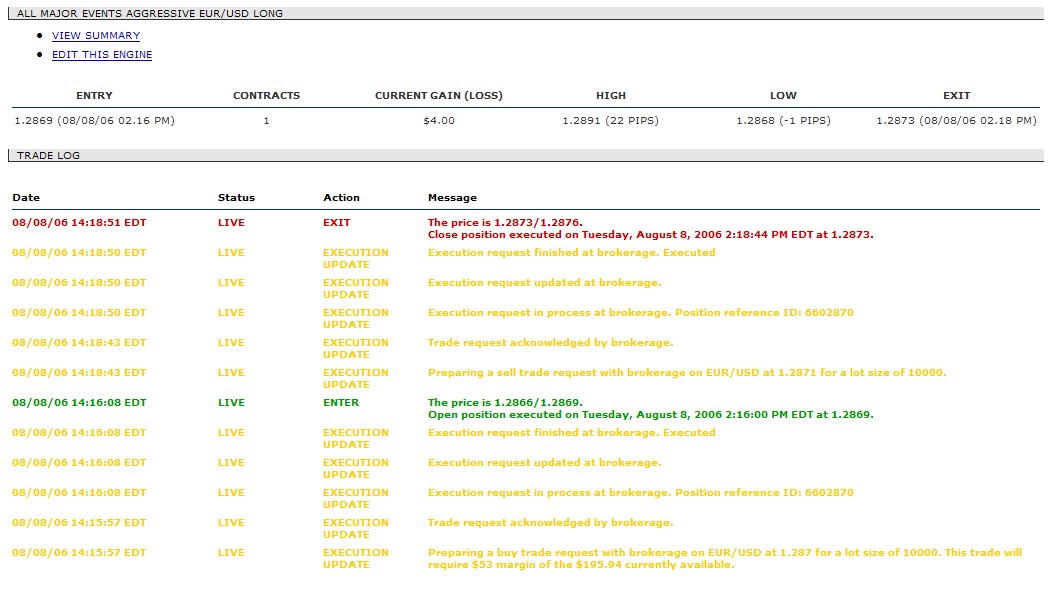The width and height of the screenshot is (1049, 602).
Task: Click the Preparing a sell trade request message
Action: click(686, 373)
